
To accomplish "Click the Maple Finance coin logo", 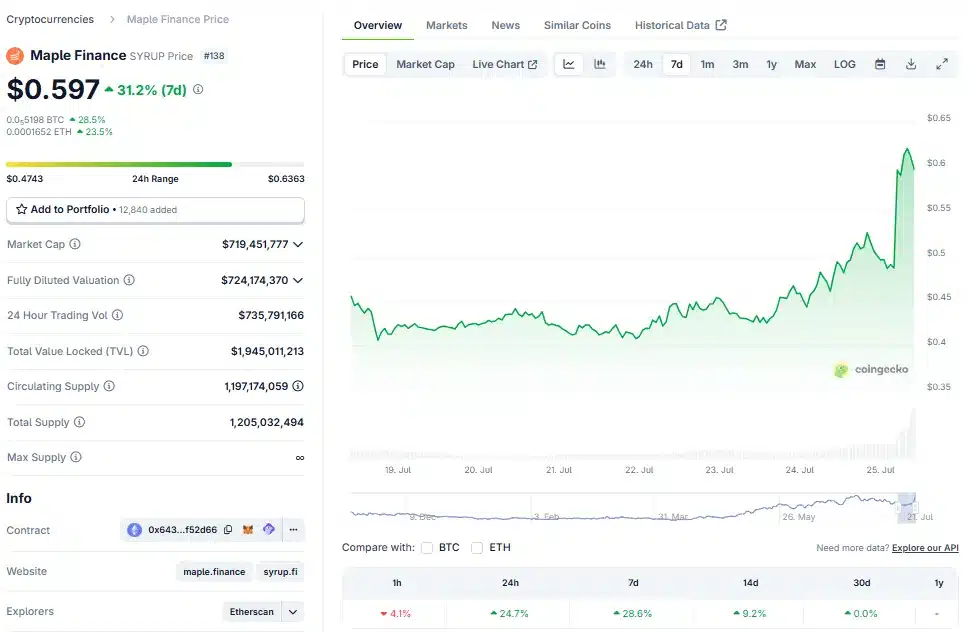I will (x=15, y=56).
